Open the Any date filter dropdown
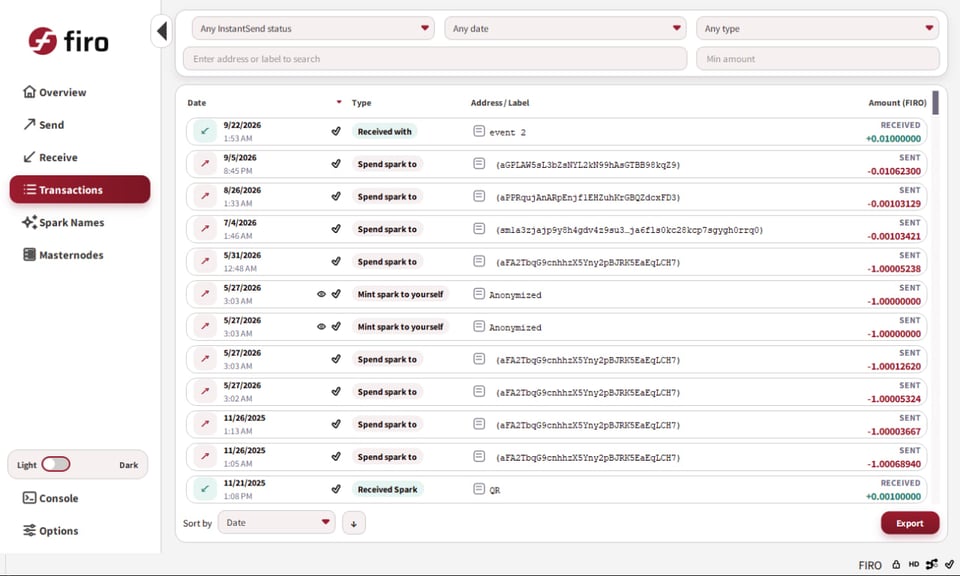This screenshot has height=576, width=960. pyautogui.click(x=565, y=28)
